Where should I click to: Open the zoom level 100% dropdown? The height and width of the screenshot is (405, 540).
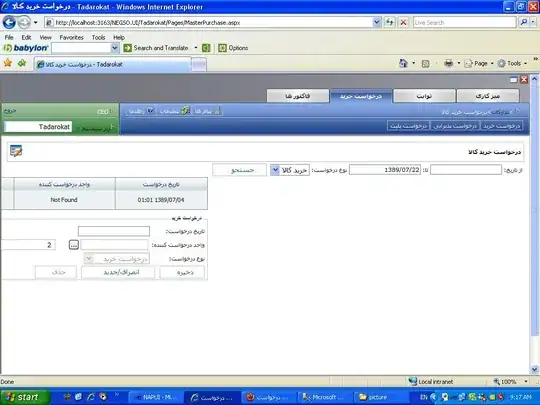tap(526, 382)
